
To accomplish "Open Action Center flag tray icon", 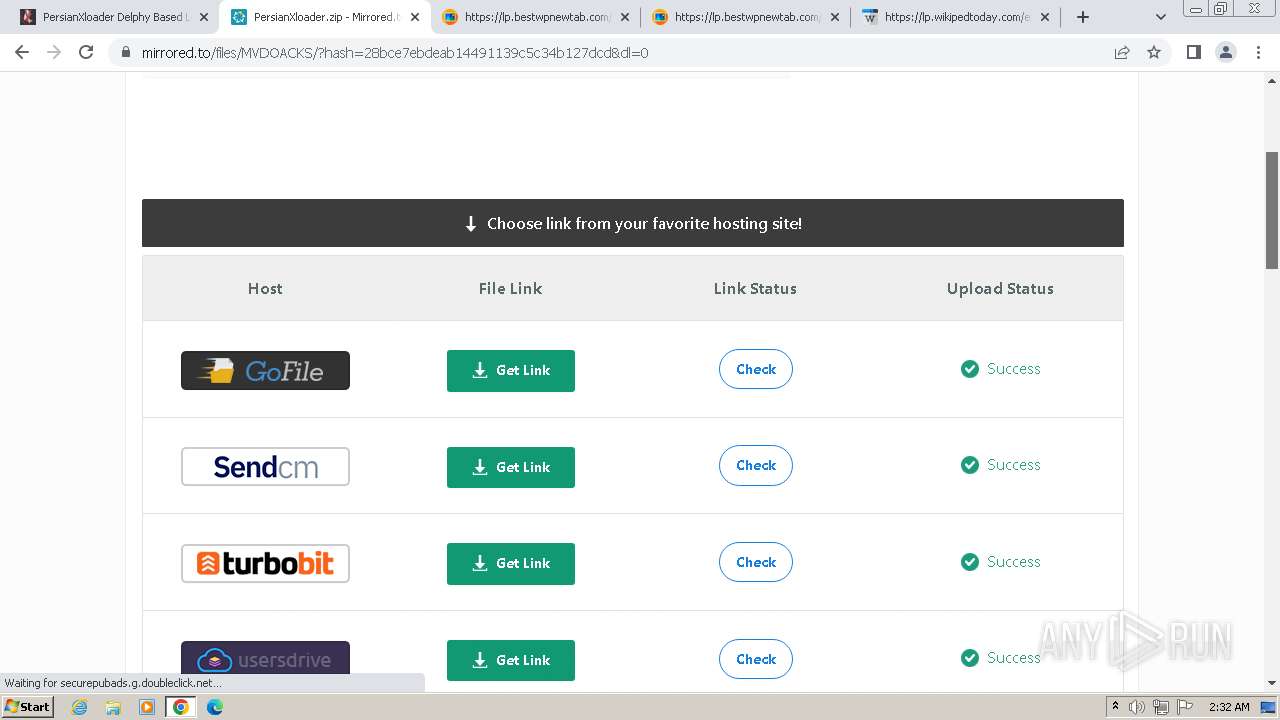I will 1185,707.
